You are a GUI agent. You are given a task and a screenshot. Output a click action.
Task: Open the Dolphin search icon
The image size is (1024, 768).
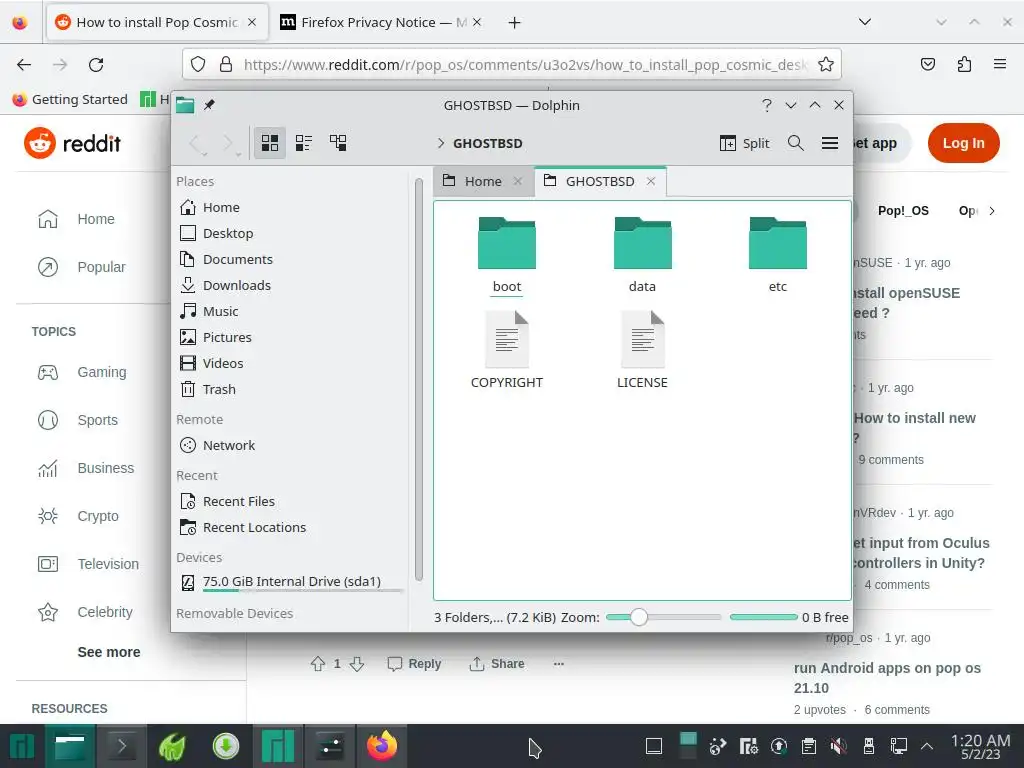(x=795, y=142)
